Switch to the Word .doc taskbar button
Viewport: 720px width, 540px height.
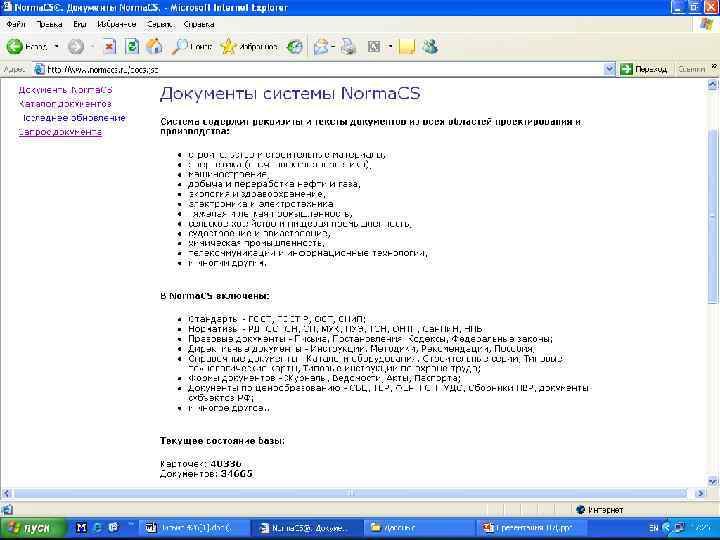click(x=195, y=529)
